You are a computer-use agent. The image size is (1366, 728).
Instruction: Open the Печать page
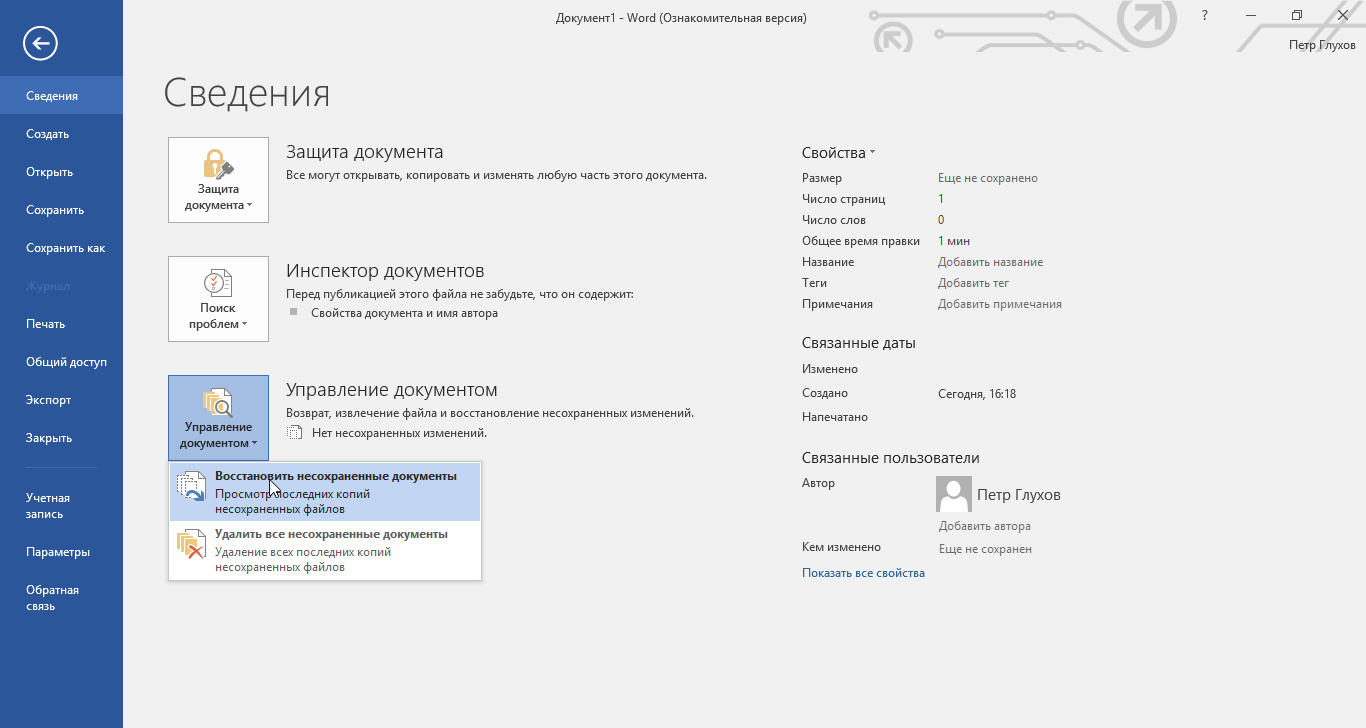(46, 324)
